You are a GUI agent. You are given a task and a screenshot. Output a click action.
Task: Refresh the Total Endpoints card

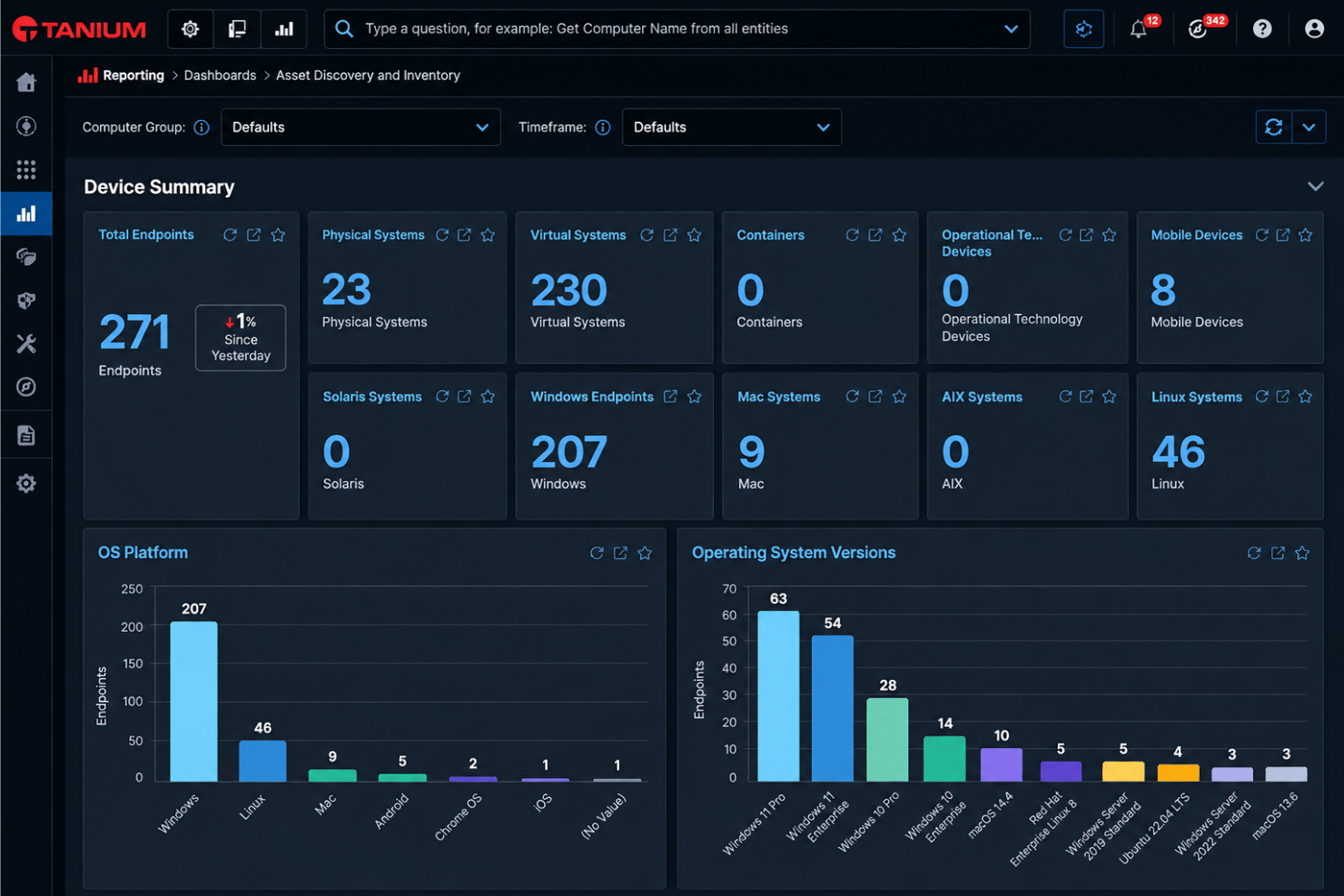click(x=230, y=235)
